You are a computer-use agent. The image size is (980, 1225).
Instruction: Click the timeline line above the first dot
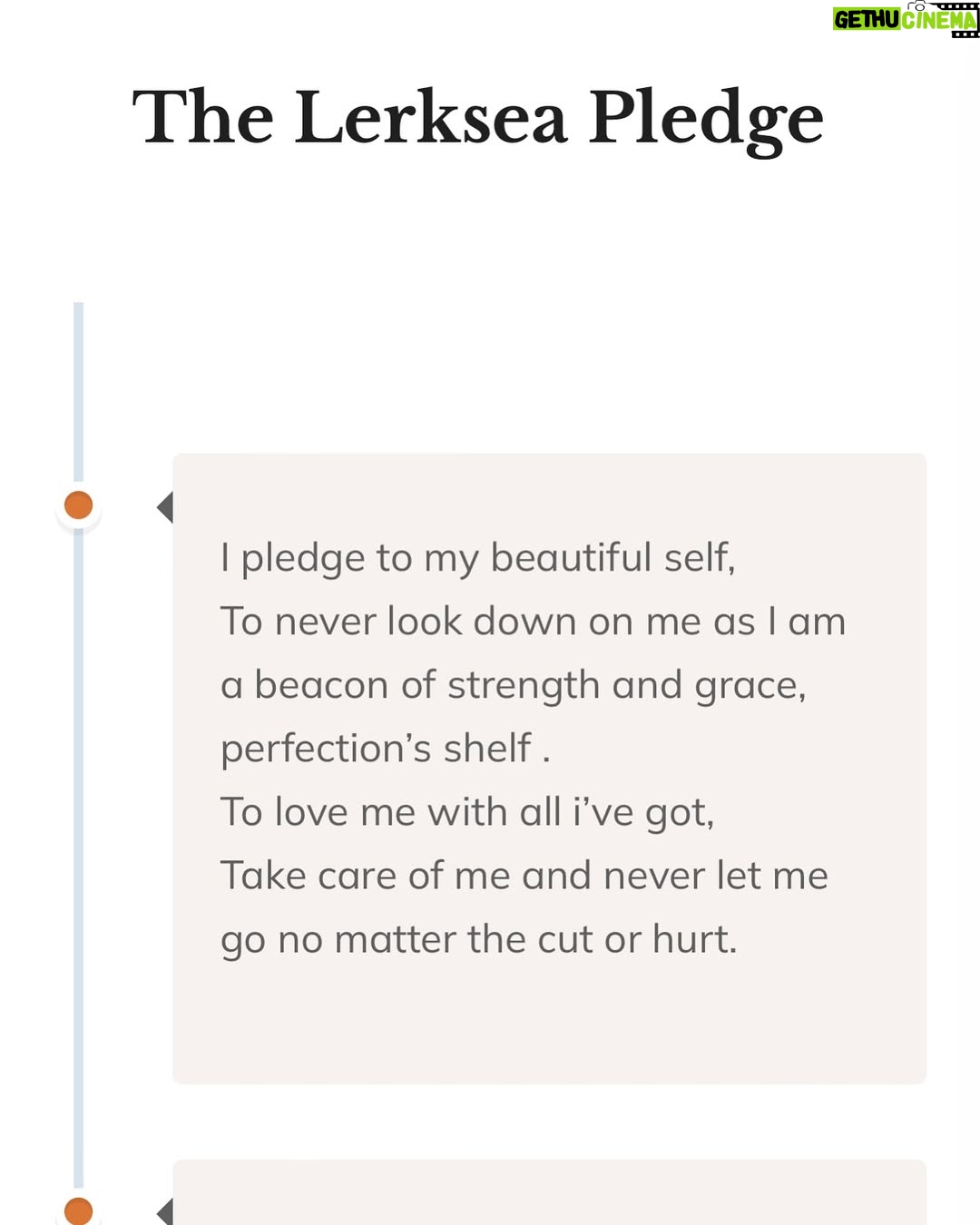[x=79, y=392]
